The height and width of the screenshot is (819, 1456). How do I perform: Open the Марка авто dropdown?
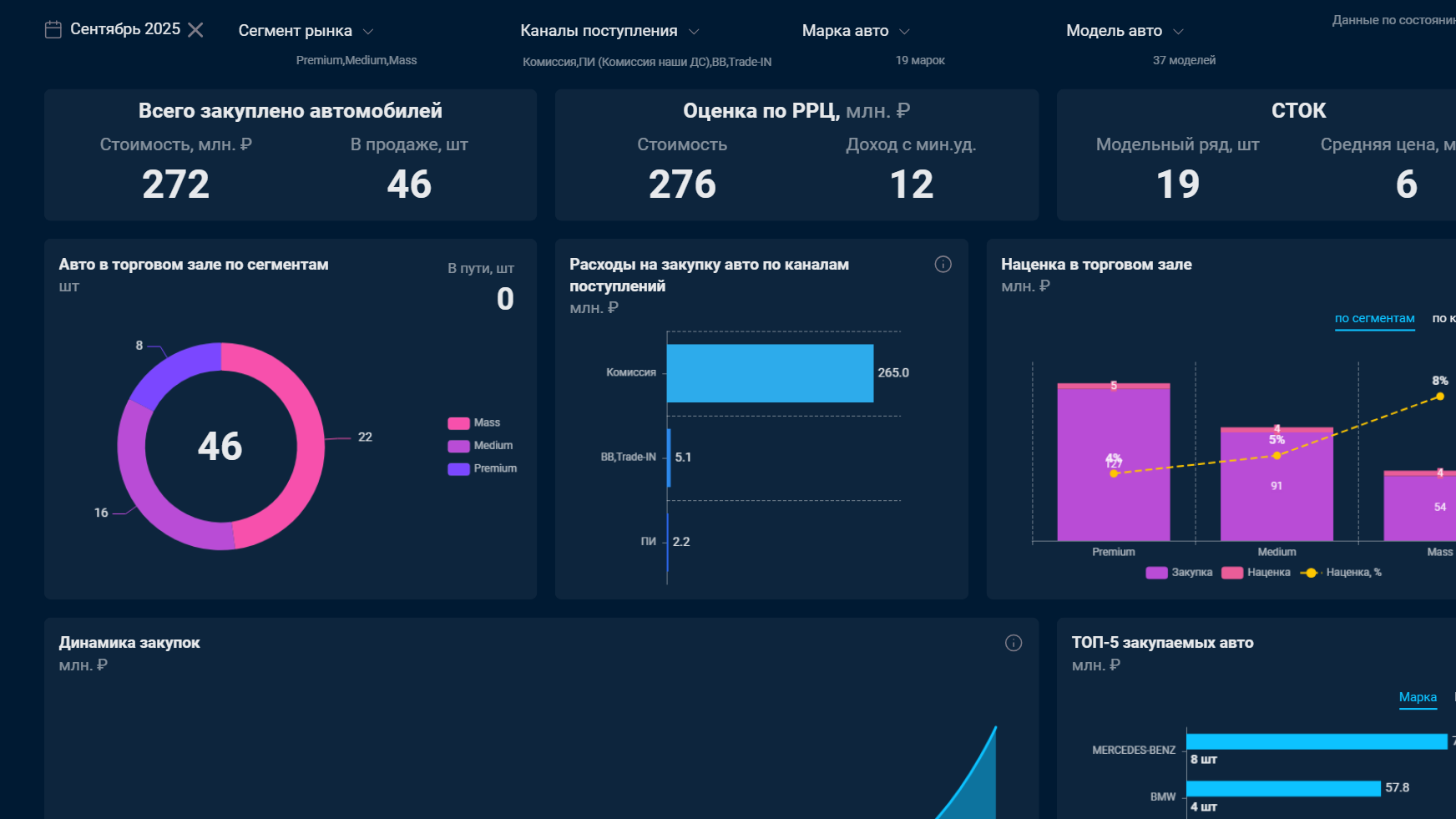pos(855,31)
